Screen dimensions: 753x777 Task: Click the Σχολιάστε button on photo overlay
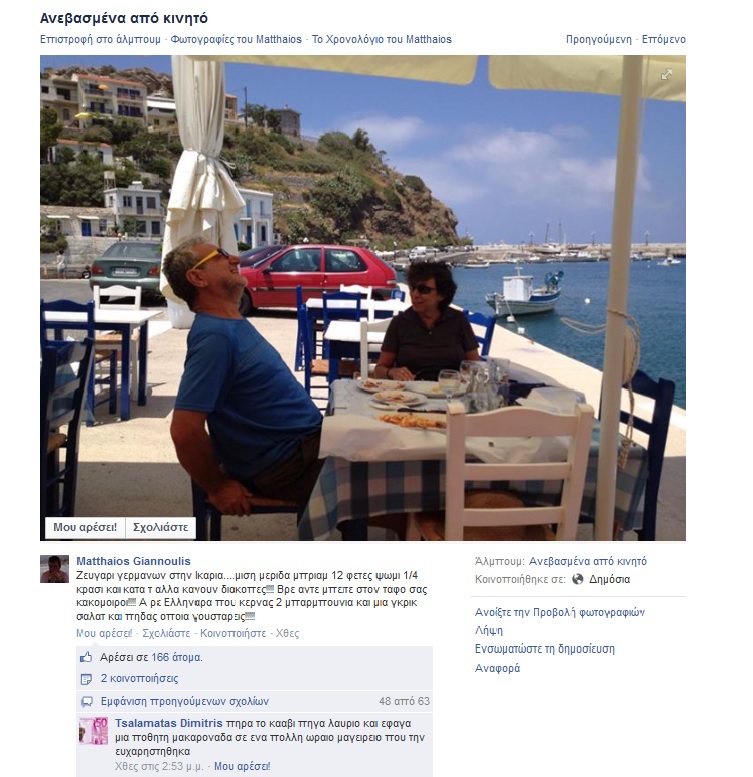coord(161,527)
